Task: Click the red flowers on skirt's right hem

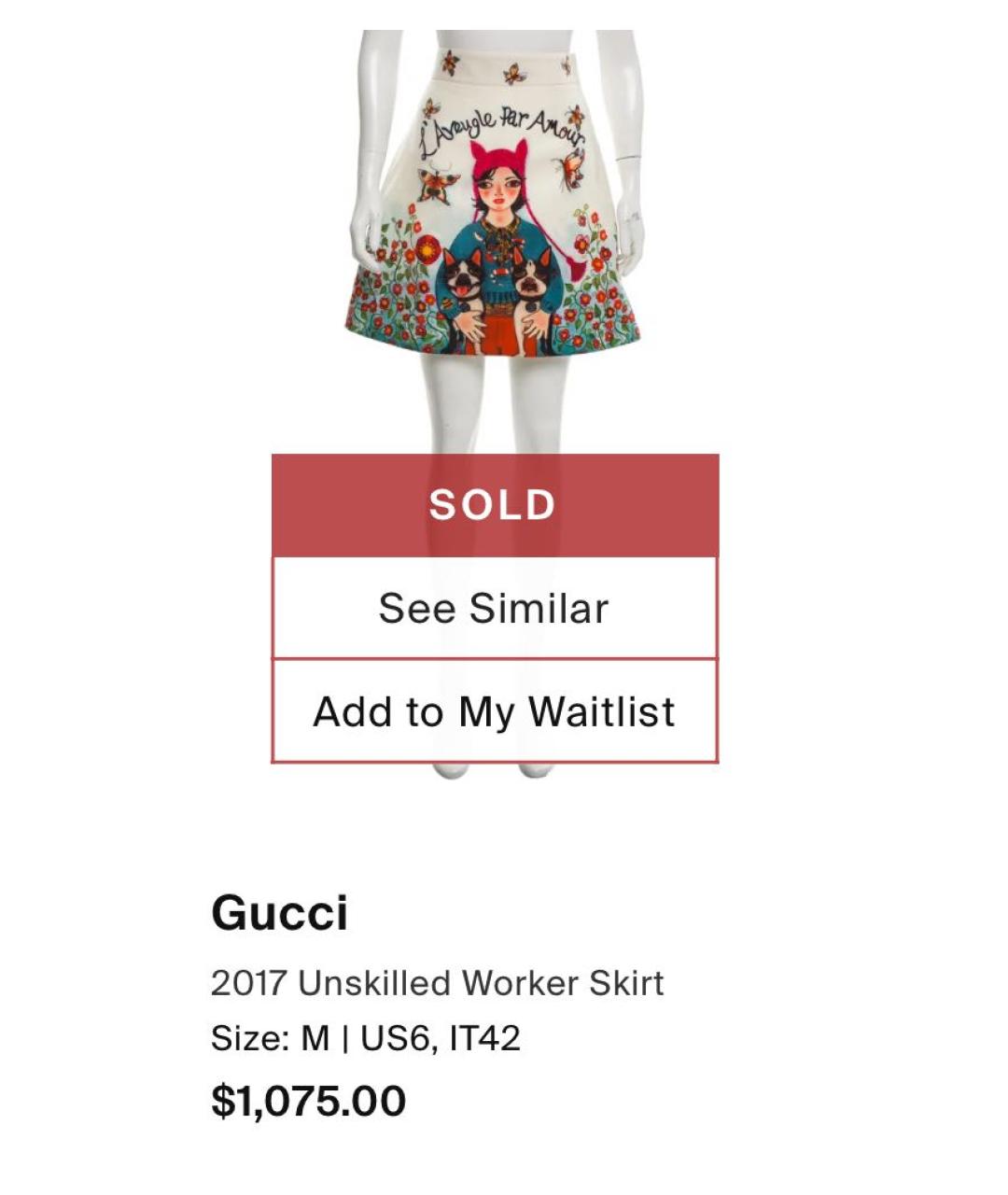Action: [x=597, y=299]
